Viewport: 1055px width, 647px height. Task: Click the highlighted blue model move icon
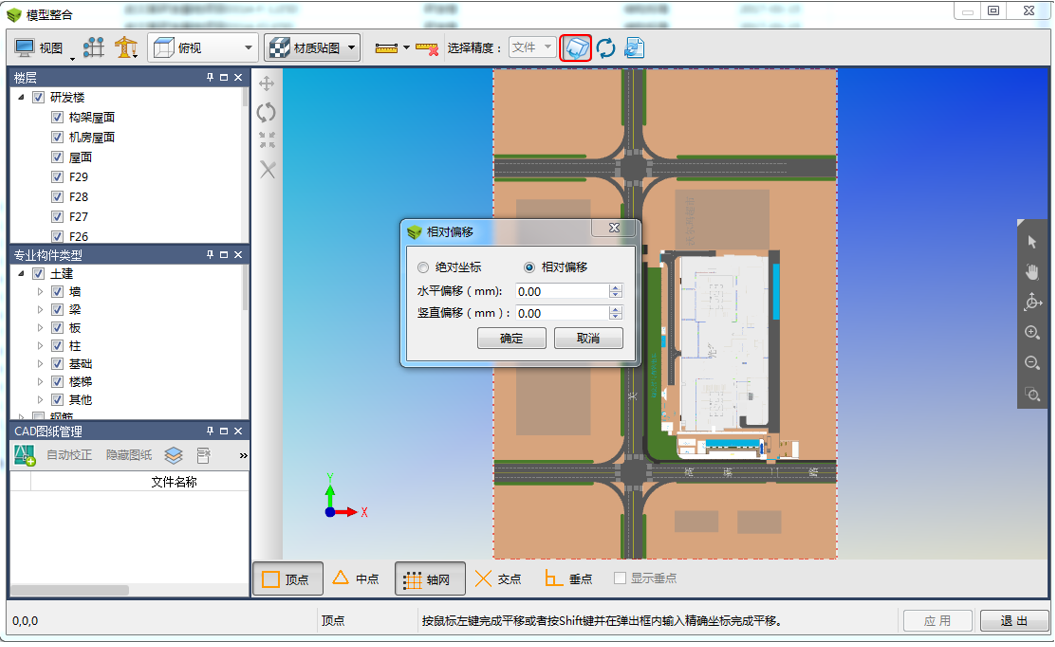tap(575, 48)
